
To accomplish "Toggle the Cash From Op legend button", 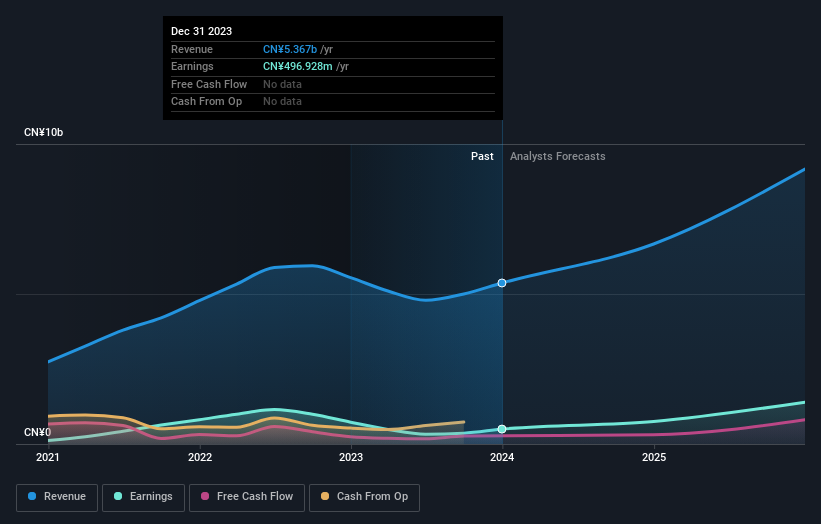I will tap(364, 497).
